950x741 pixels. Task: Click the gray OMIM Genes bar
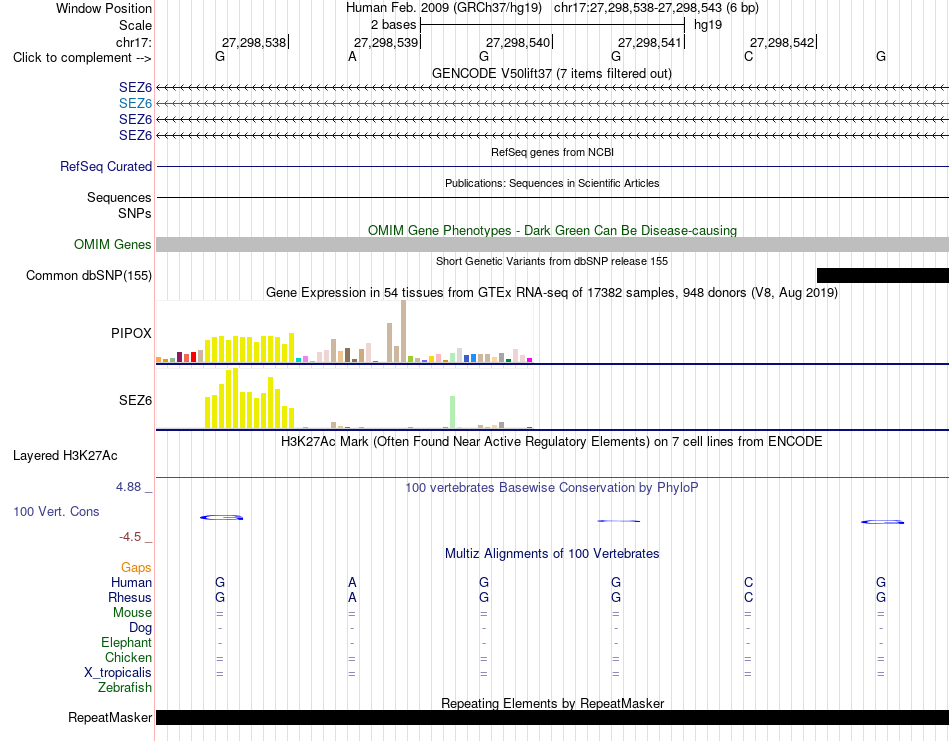(552, 244)
